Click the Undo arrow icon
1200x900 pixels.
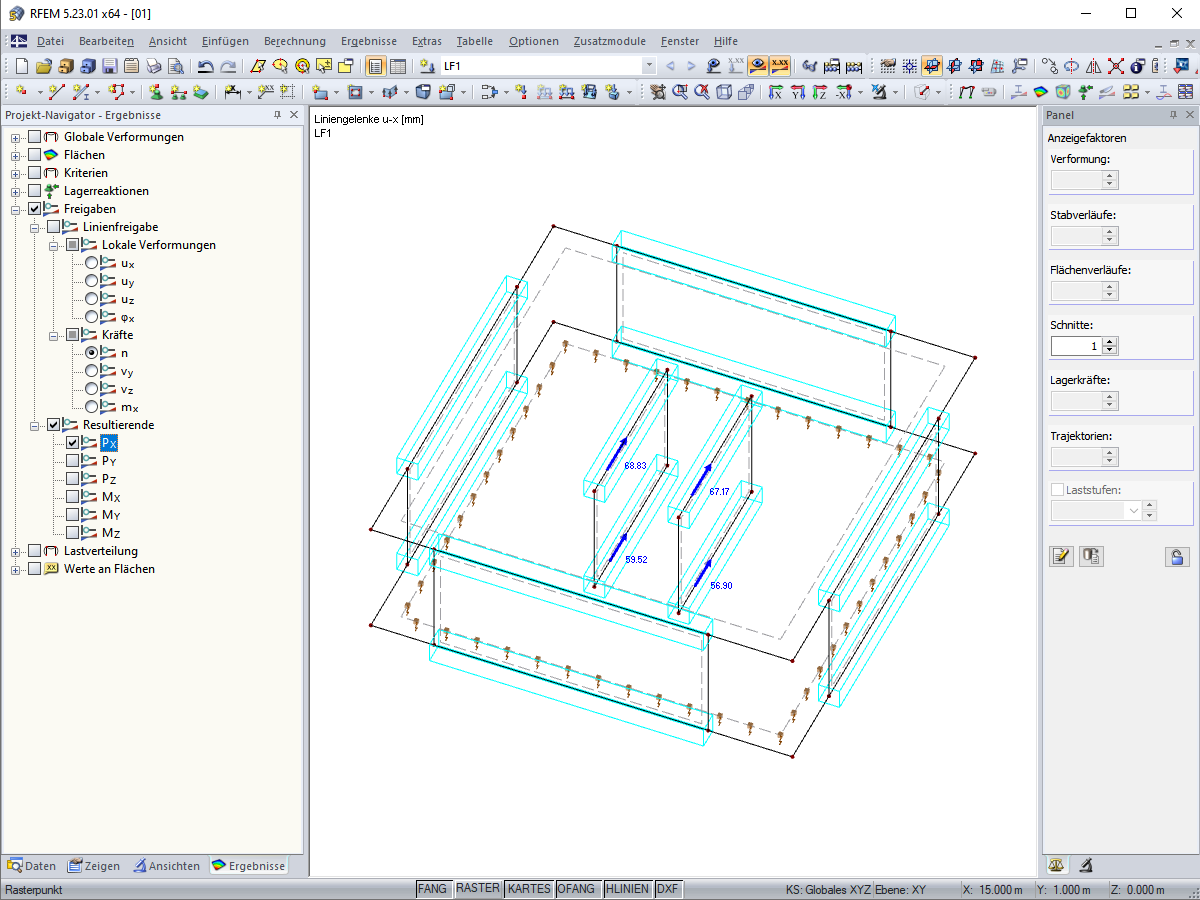(x=205, y=66)
